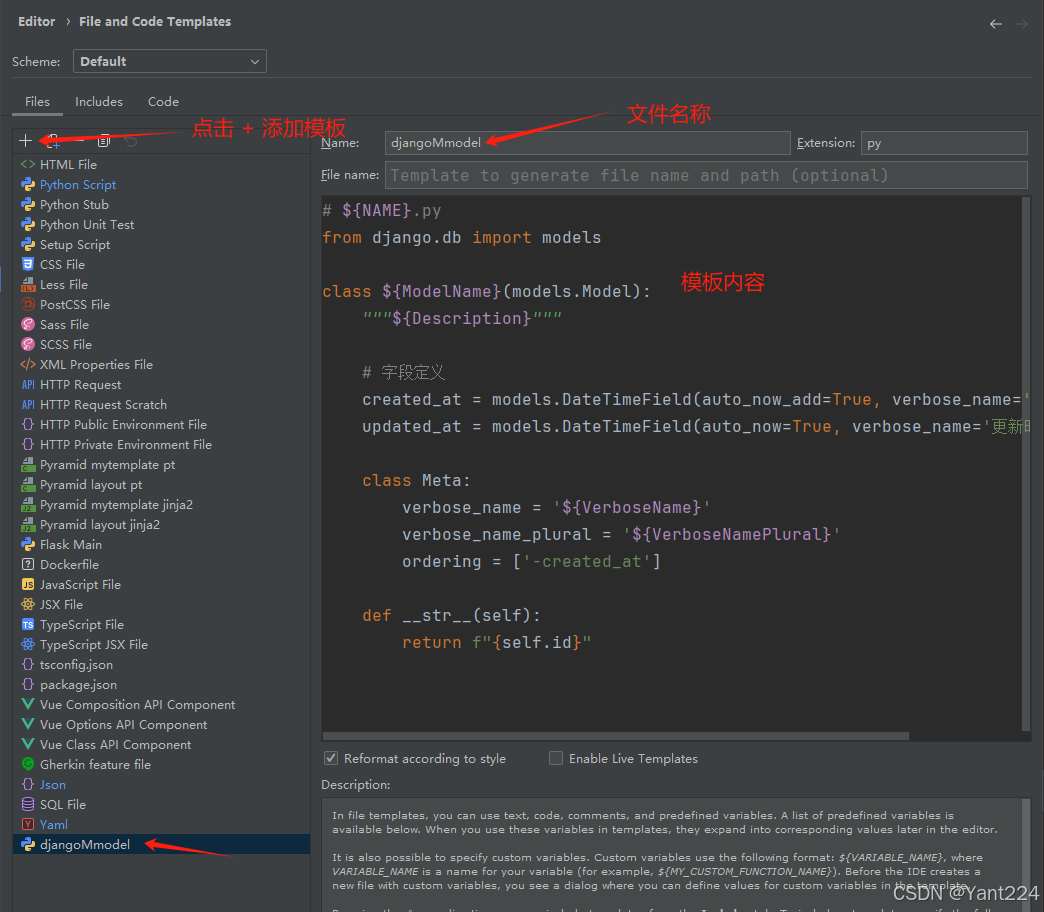Select the tsconfig.json template

click(x=161, y=664)
